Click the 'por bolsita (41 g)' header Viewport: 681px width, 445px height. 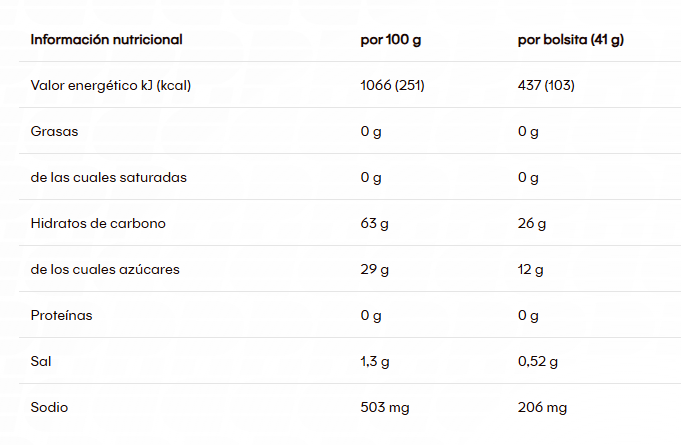(571, 39)
